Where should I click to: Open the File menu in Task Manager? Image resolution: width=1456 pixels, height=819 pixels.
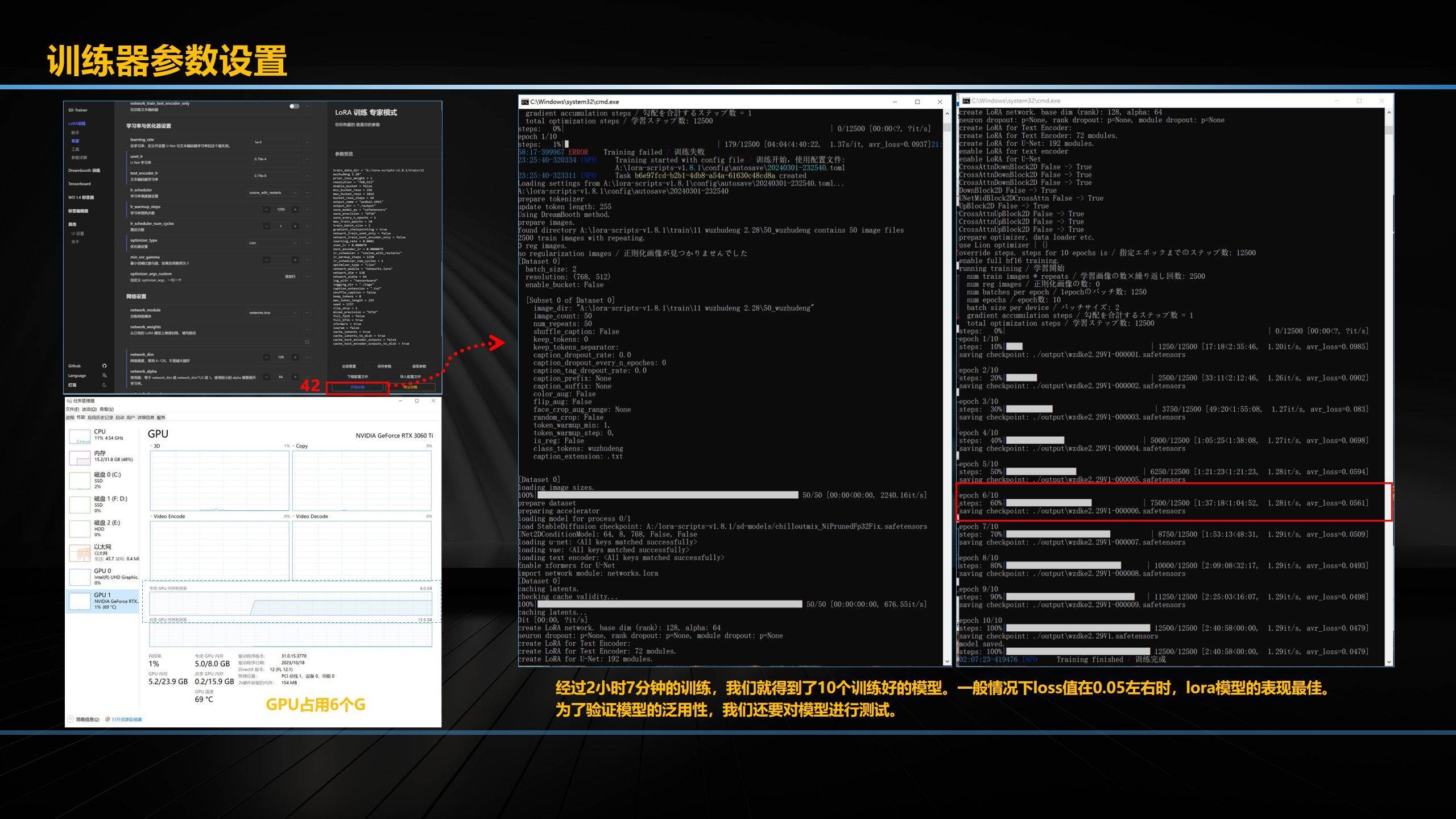tap(72, 409)
